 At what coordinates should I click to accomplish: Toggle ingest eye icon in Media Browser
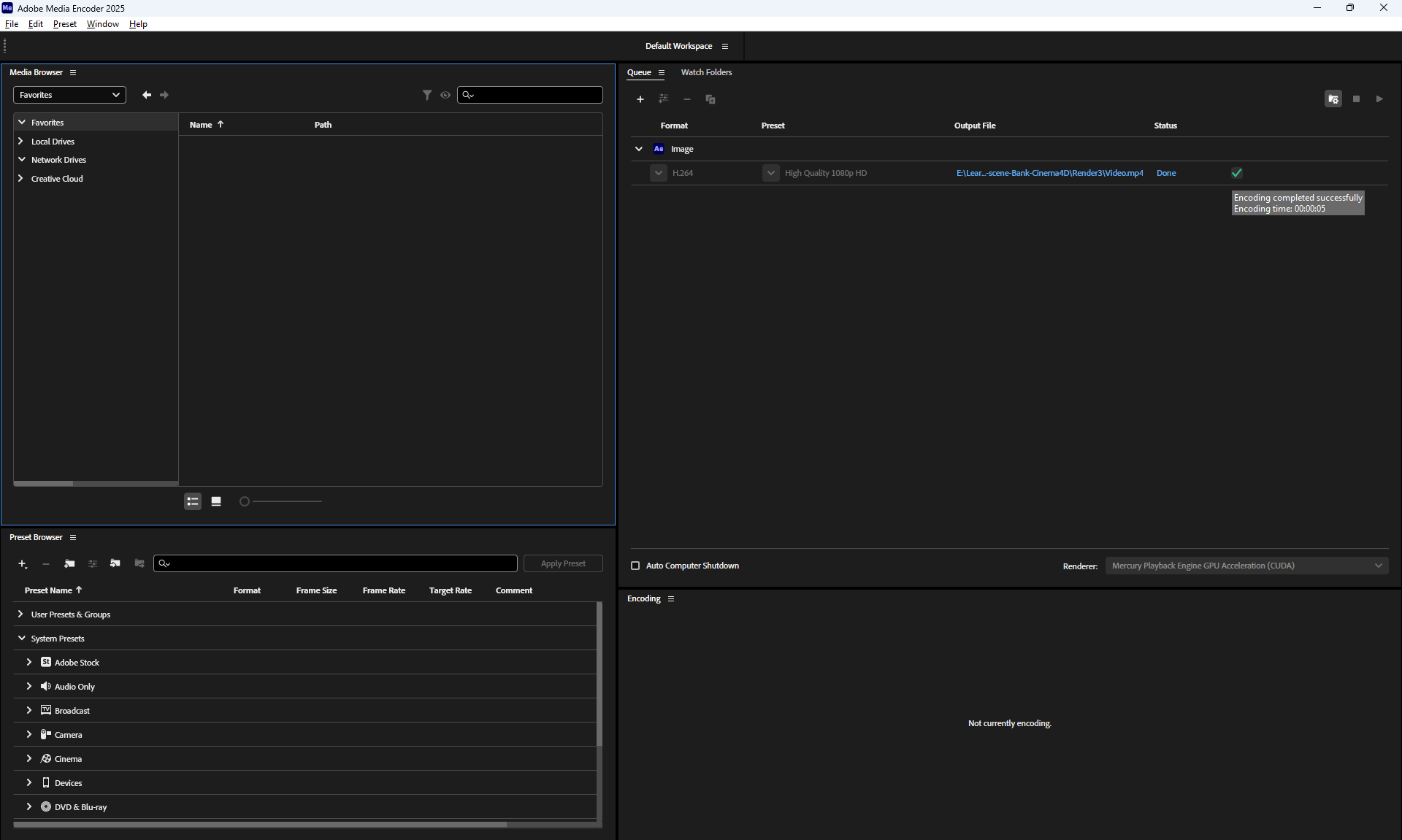click(445, 95)
